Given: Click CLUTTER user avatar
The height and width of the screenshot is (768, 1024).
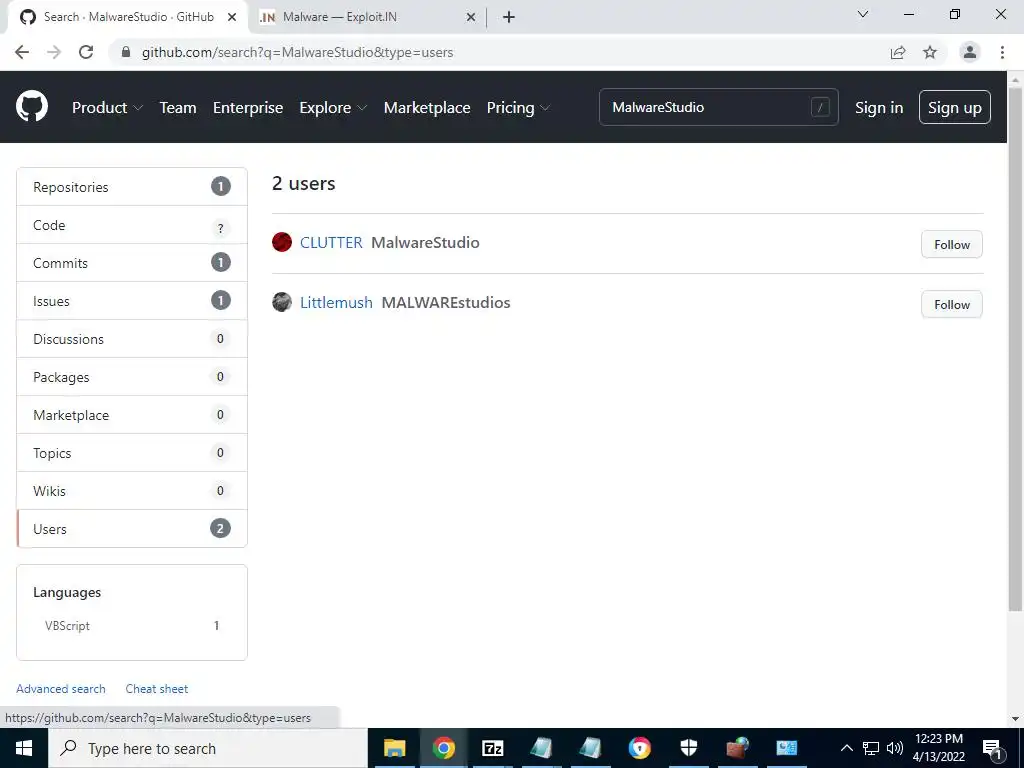Looking at the screenshot, I should [281, 242].
